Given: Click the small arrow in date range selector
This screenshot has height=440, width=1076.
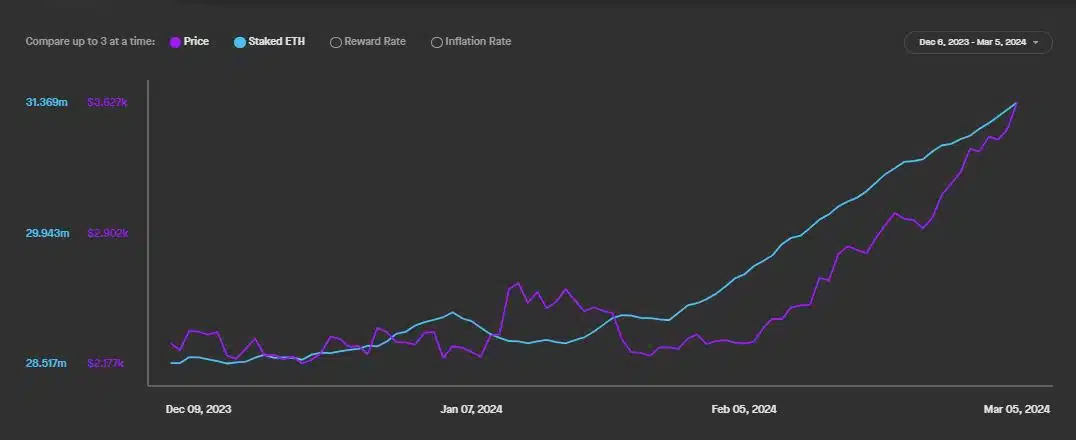Looking at the screenshot, I should point(1036,42).
